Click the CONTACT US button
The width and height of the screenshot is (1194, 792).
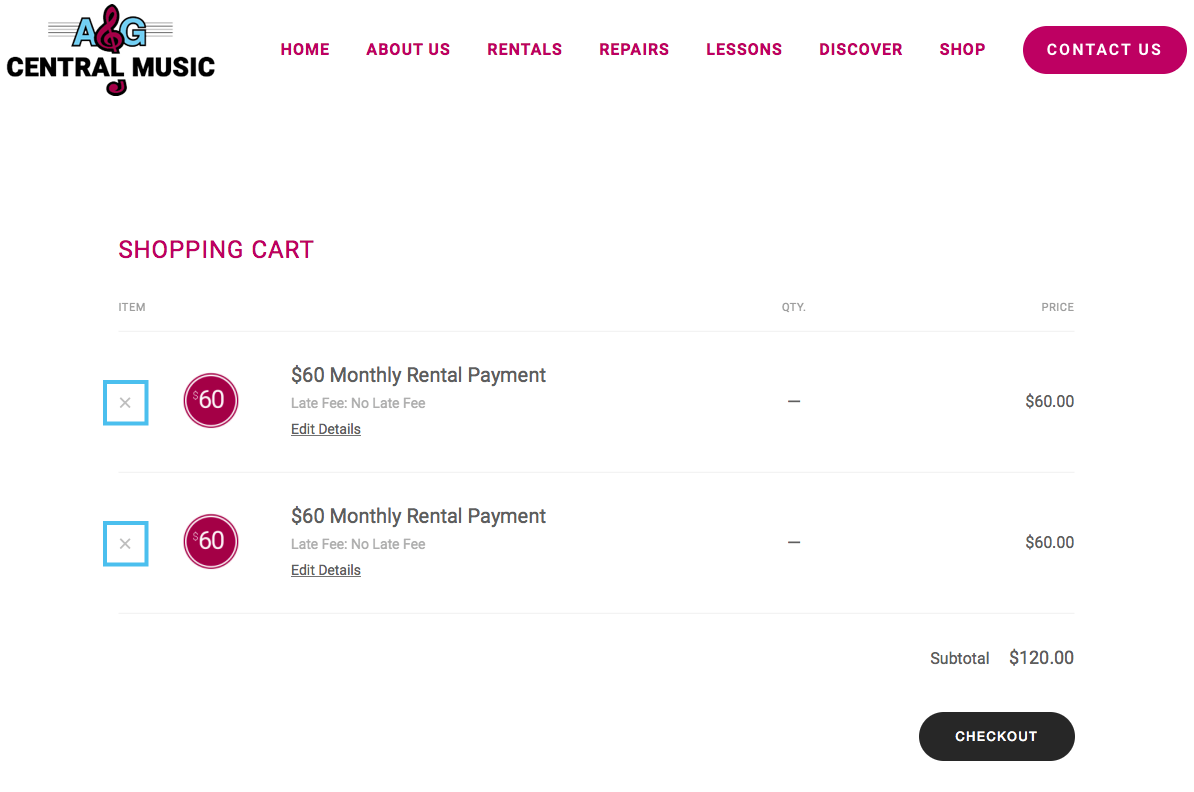pos(1104,50)
